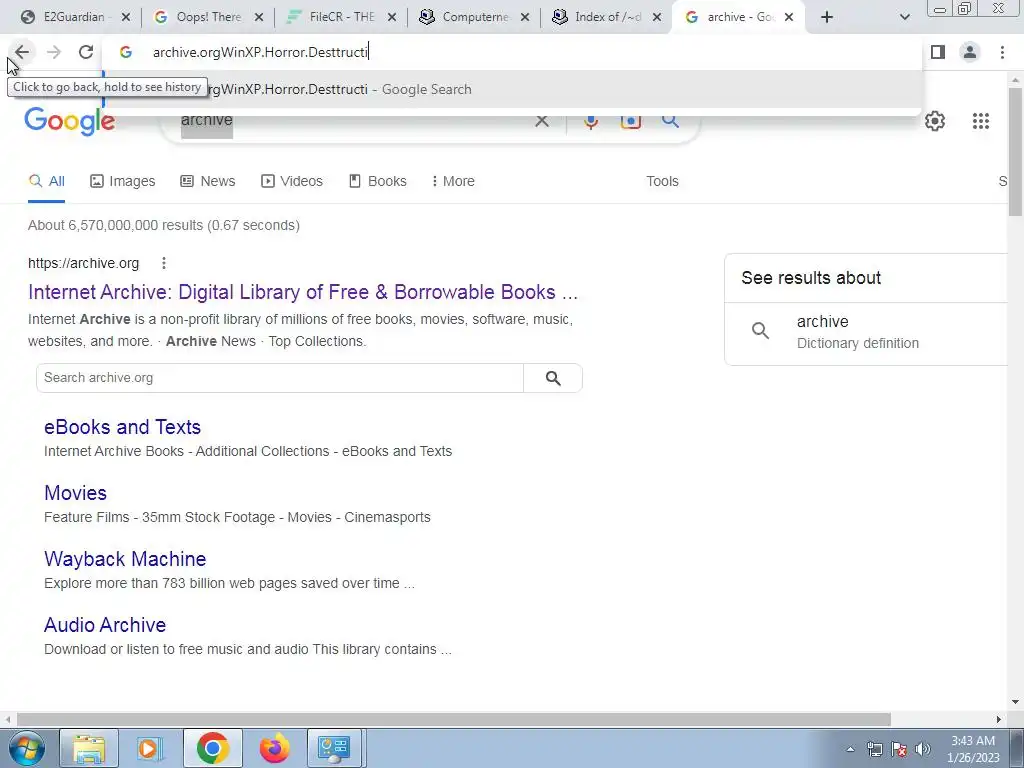Click the vertical scrollbar thumb
The width and height of the screenshot is (1024, 768).
(x=1015, y=152)
